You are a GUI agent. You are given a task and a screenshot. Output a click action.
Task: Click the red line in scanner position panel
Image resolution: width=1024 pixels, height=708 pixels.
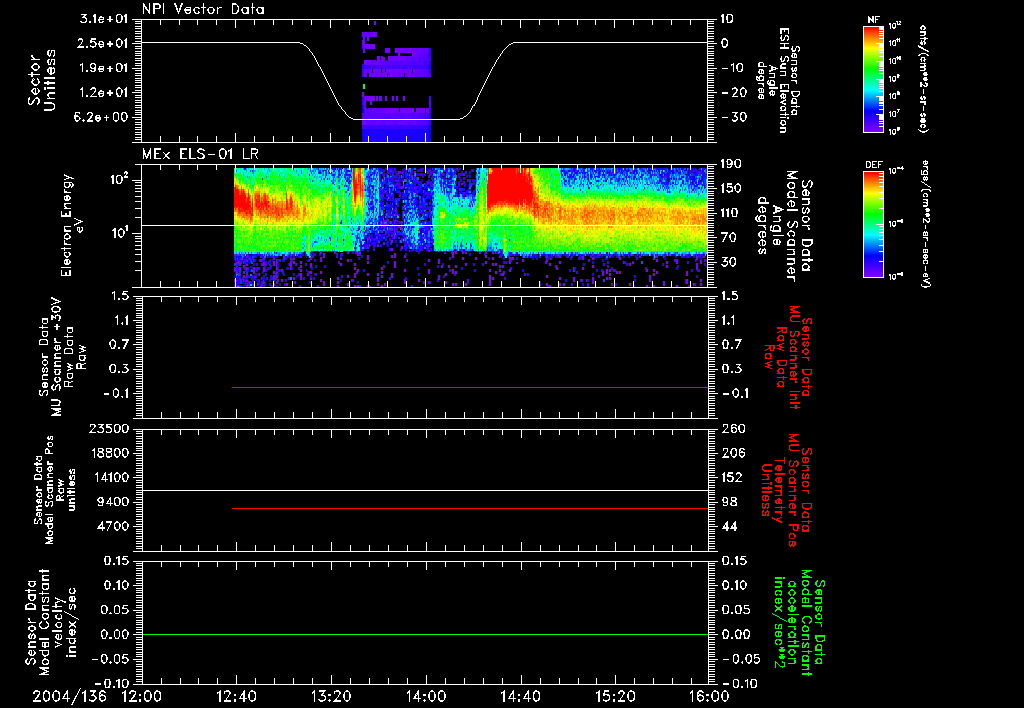470,508
